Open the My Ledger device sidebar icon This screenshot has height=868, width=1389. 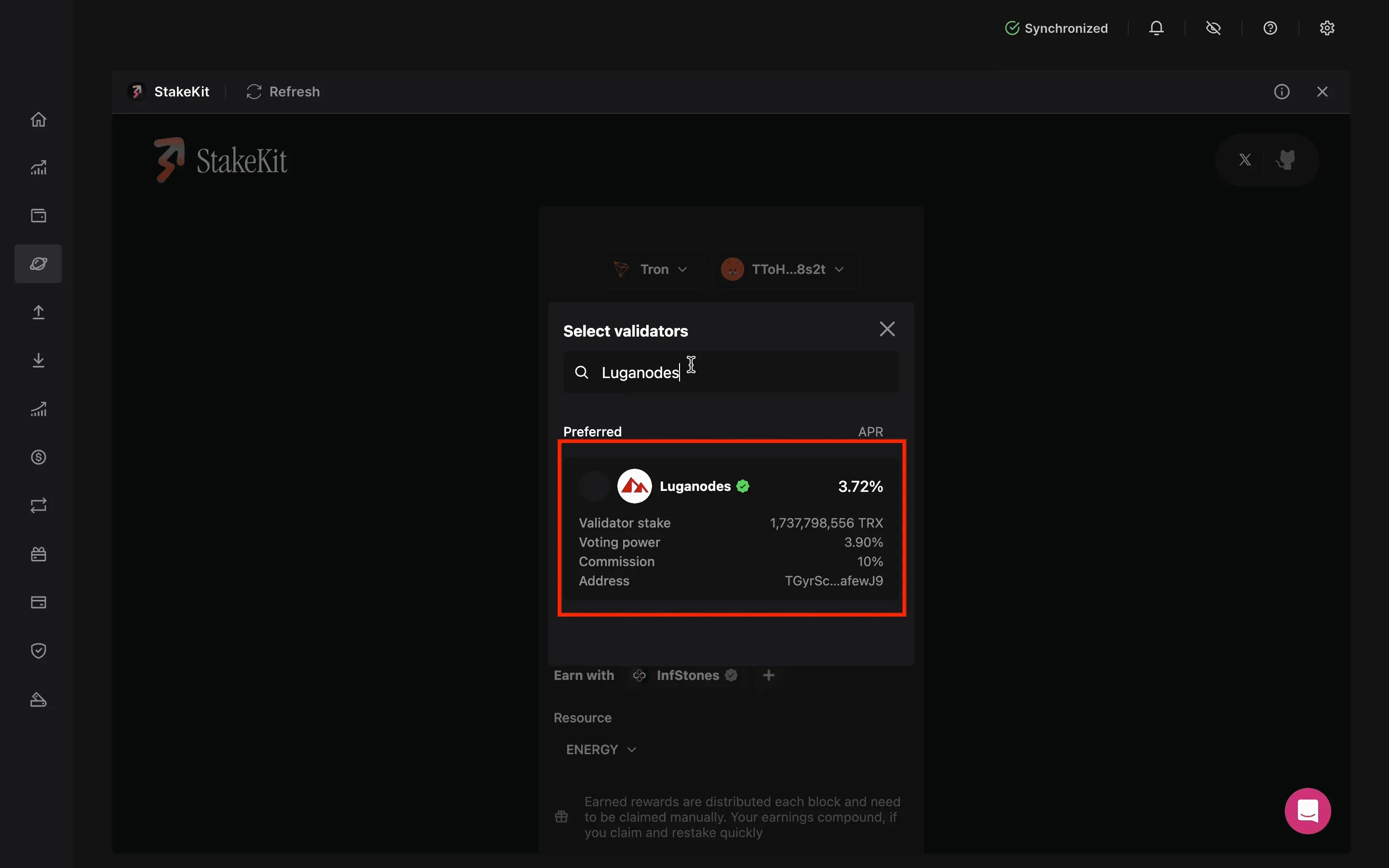click(39, 699)
